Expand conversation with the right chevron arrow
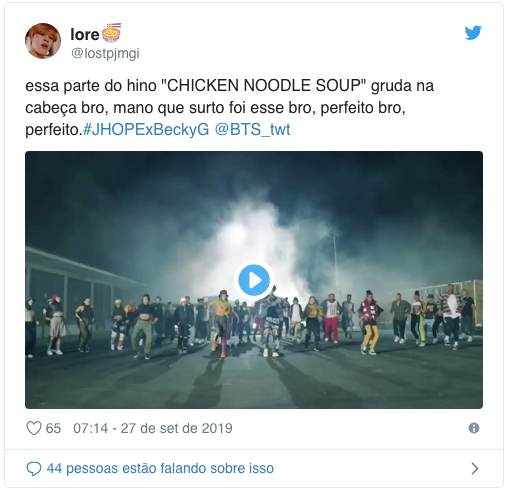Screen dimensions: 509x493 click(x=475, y=469)
